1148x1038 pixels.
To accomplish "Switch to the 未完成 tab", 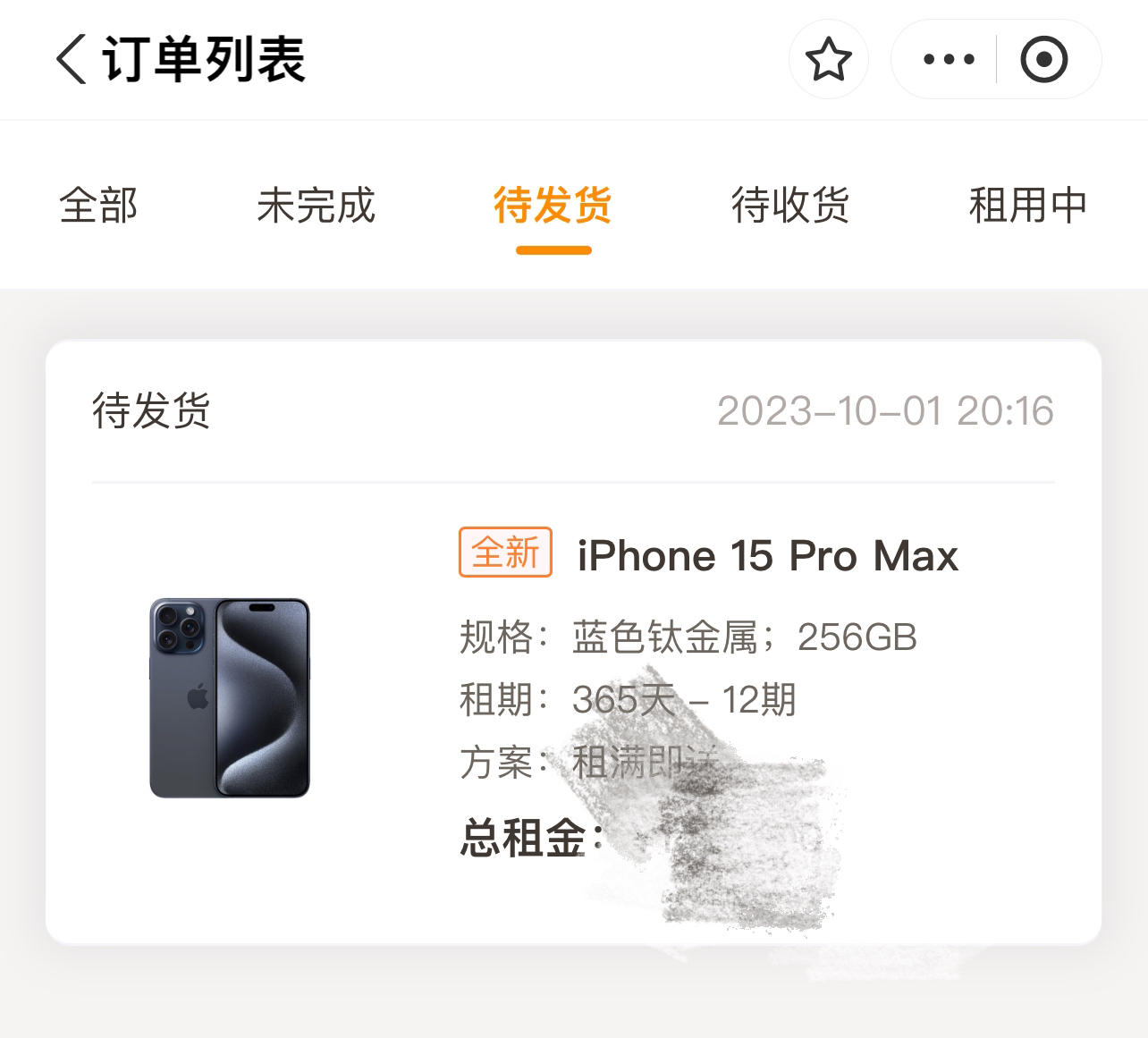I will click(316, 205).
